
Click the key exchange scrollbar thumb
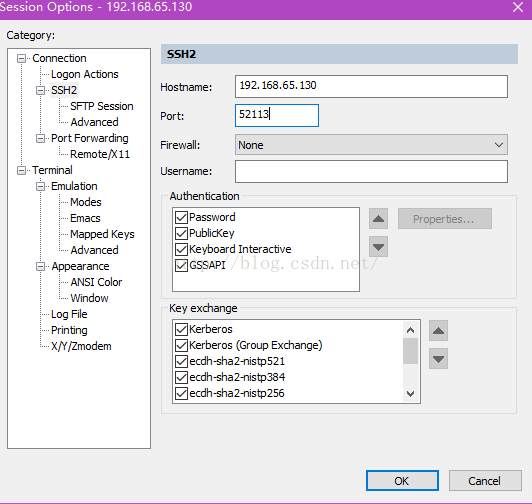(x=411, y=351)
